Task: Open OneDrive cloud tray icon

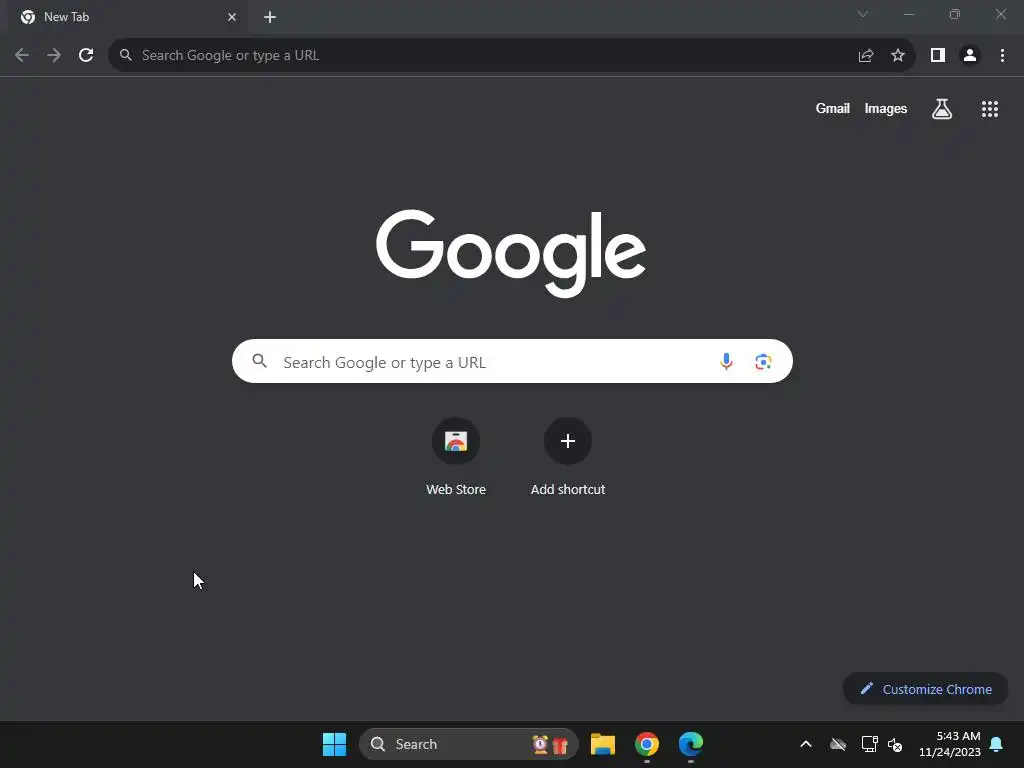Action: point(838,744)
